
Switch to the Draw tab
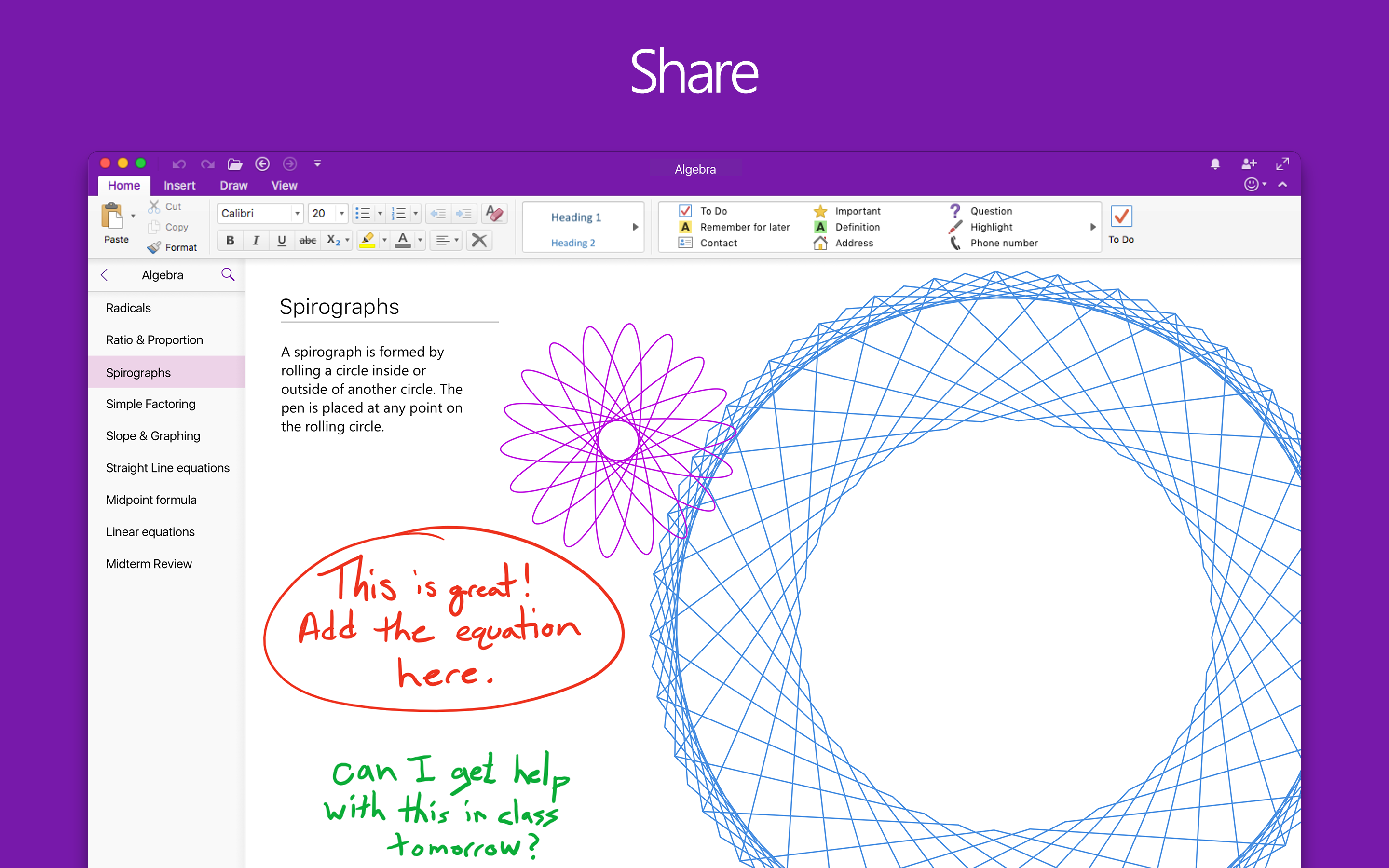click(x=233, y=185)
